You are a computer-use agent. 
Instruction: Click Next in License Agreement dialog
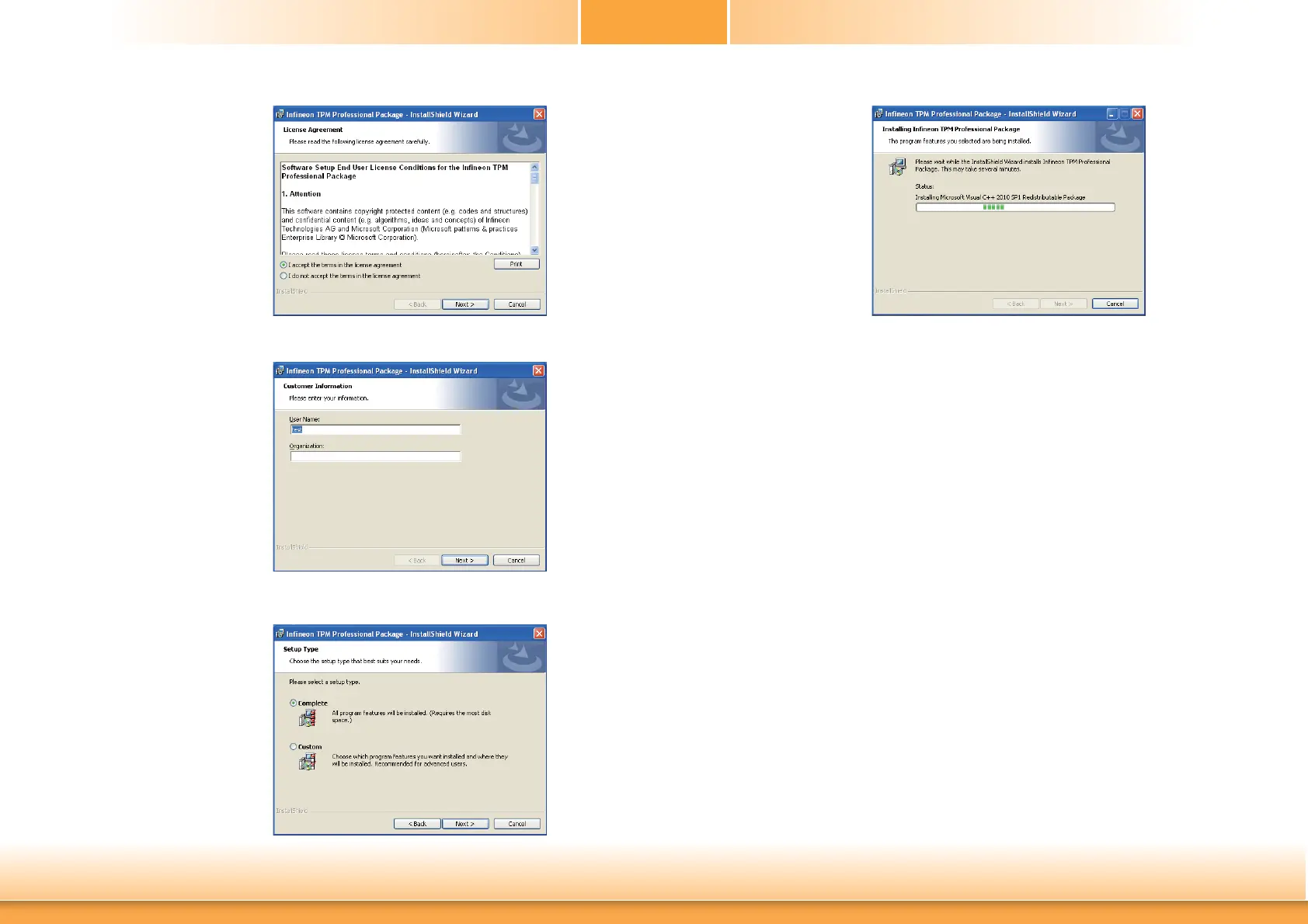click(x=465, y=304)
